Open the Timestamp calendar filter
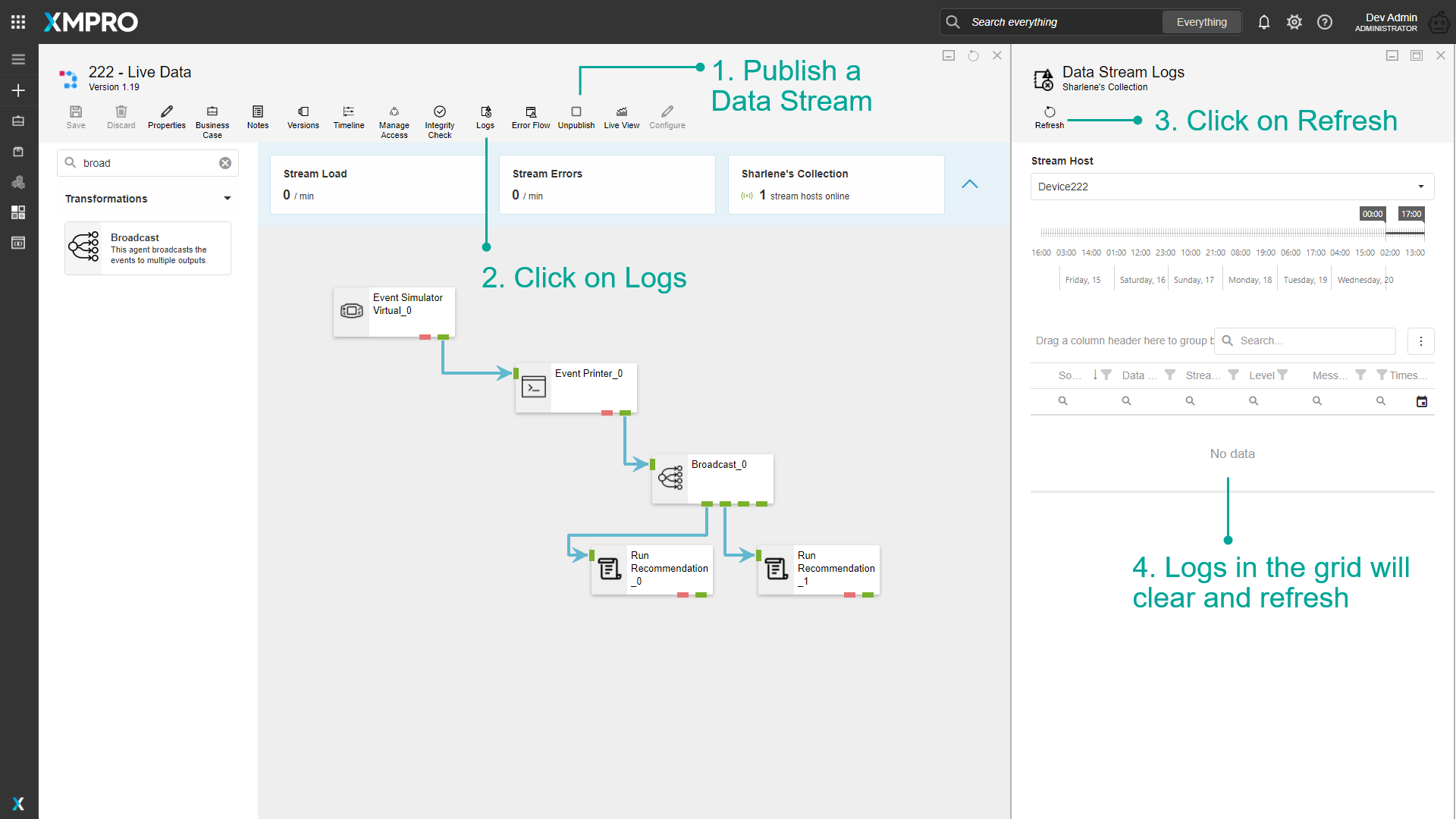This screenshot has height=819, width=1456. coord(1422,401)
